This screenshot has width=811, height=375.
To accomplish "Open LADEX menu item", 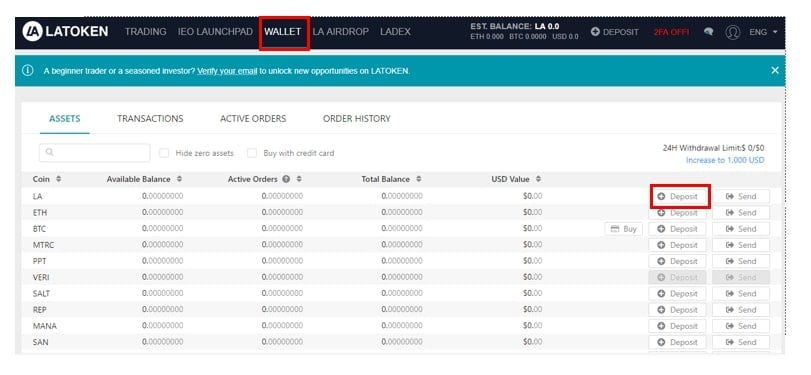I will tap(395, 32).
